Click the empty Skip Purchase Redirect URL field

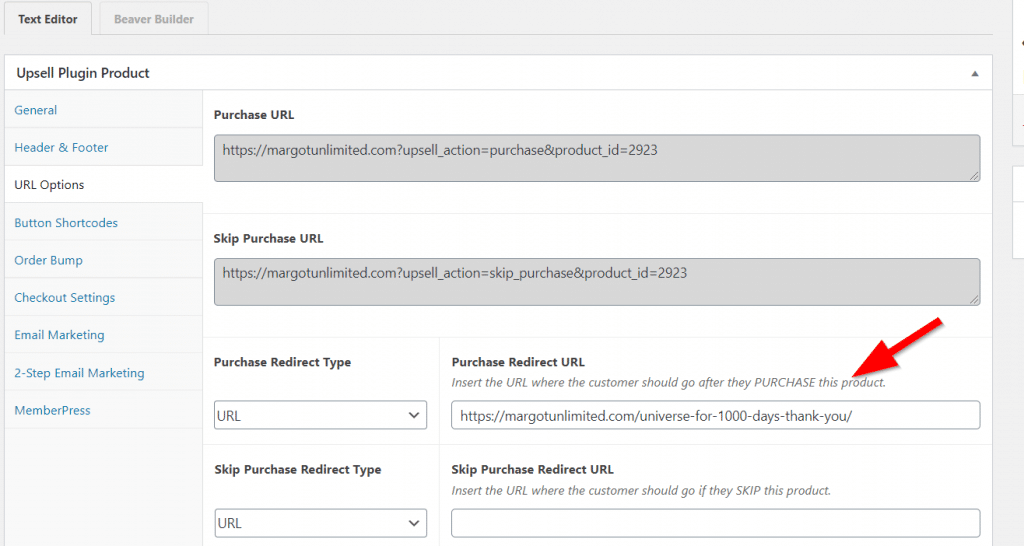tap(715, 523)
